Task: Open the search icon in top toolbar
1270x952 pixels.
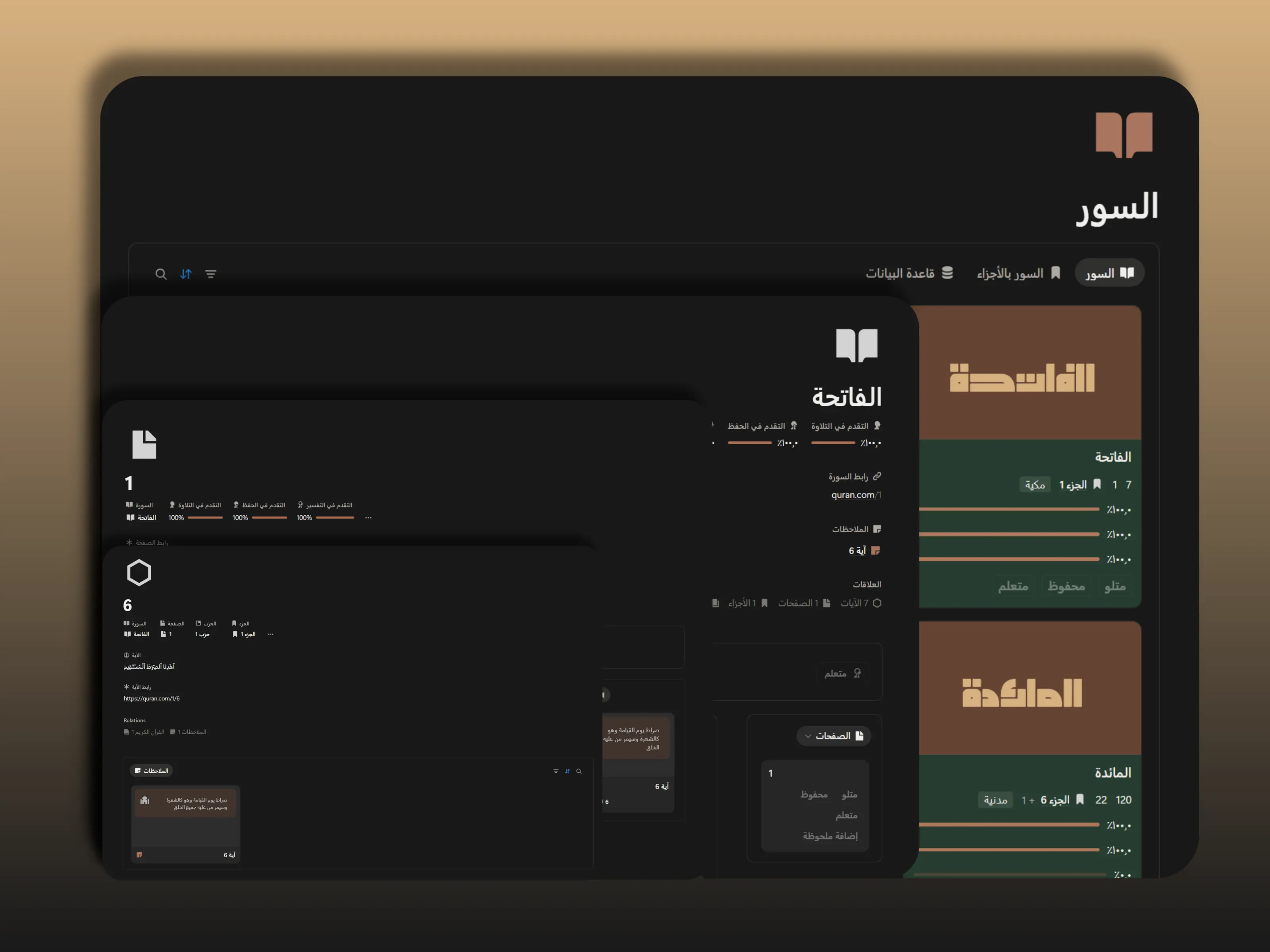Action: [x=161, y=274]
